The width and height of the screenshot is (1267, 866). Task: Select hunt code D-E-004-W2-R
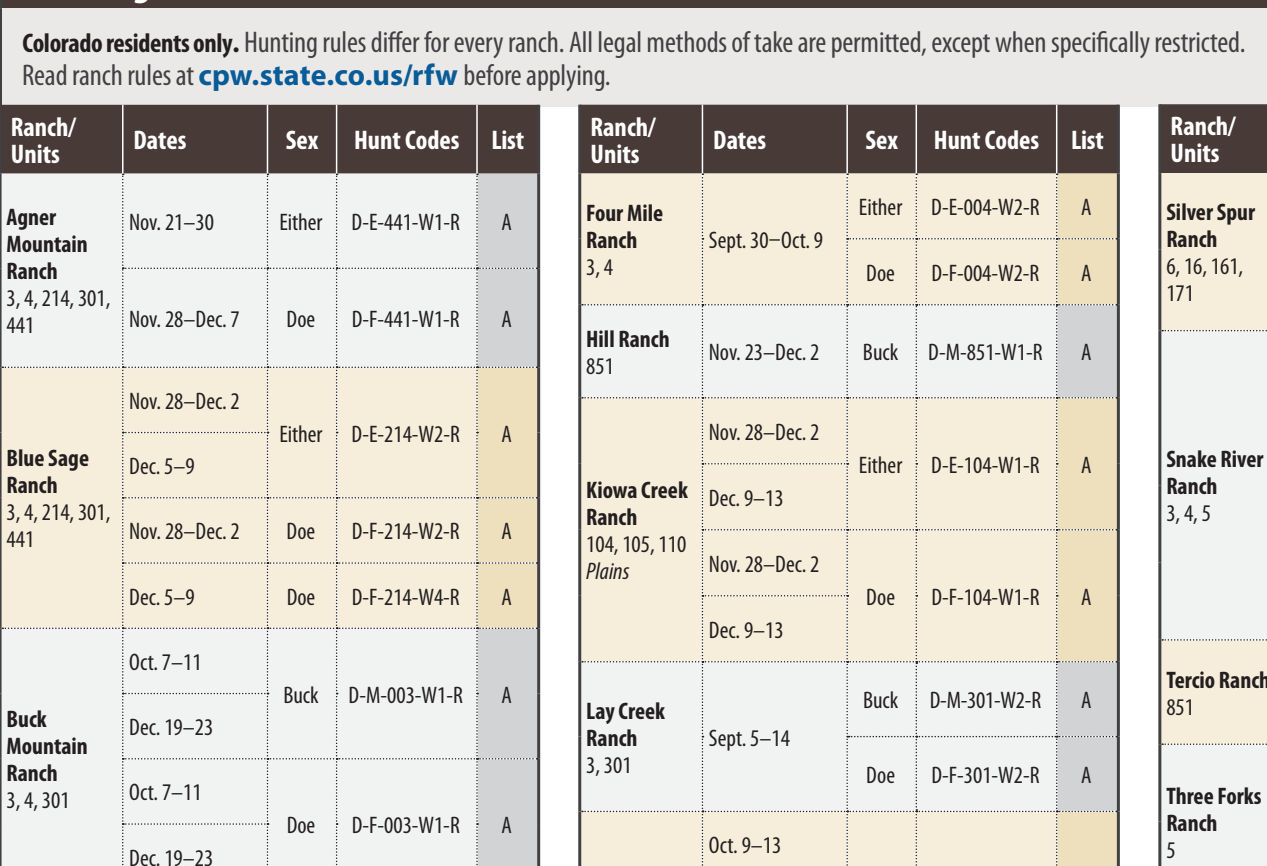tap(985, 208)
